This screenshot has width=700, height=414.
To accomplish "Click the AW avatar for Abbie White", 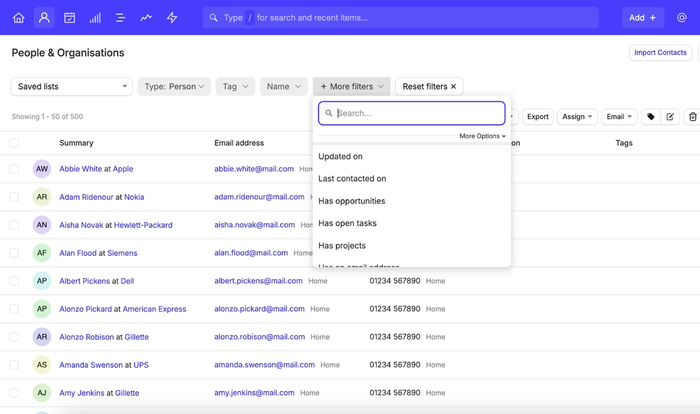I will pos(42,169).
